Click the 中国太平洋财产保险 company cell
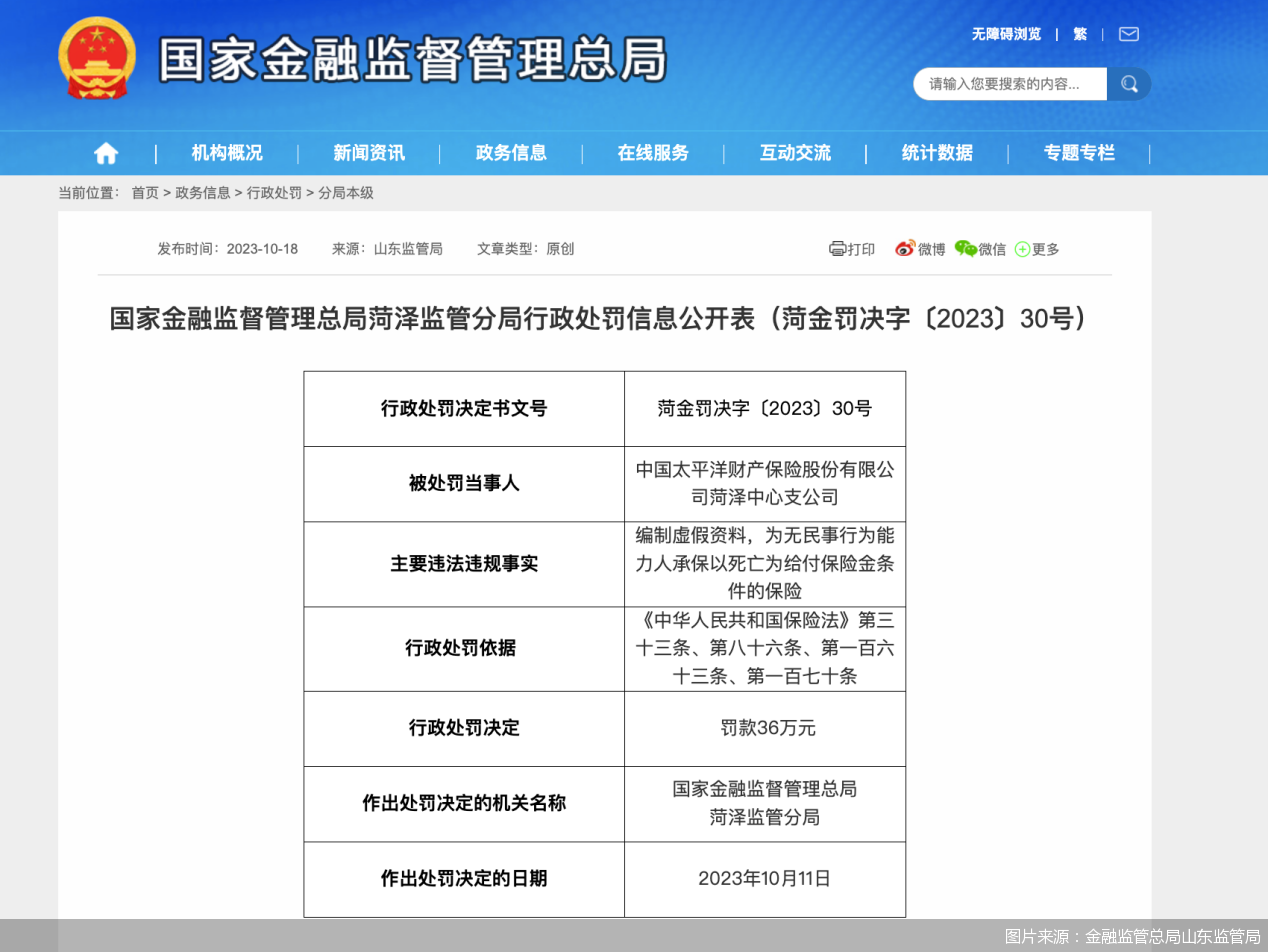 765,483
